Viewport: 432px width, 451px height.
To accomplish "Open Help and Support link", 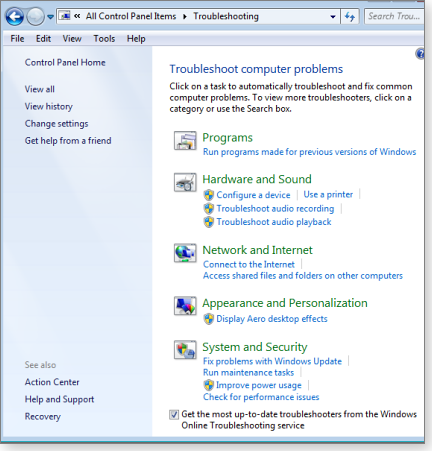I will click(59, 399).
